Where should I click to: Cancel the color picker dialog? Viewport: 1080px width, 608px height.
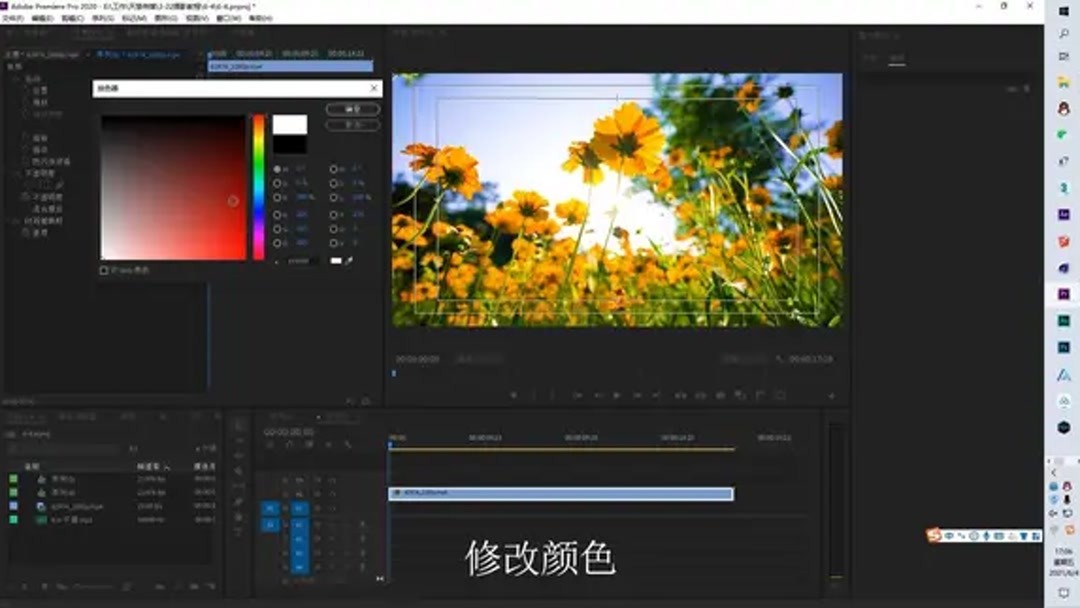pyautogui.click(x=353, y=124)
